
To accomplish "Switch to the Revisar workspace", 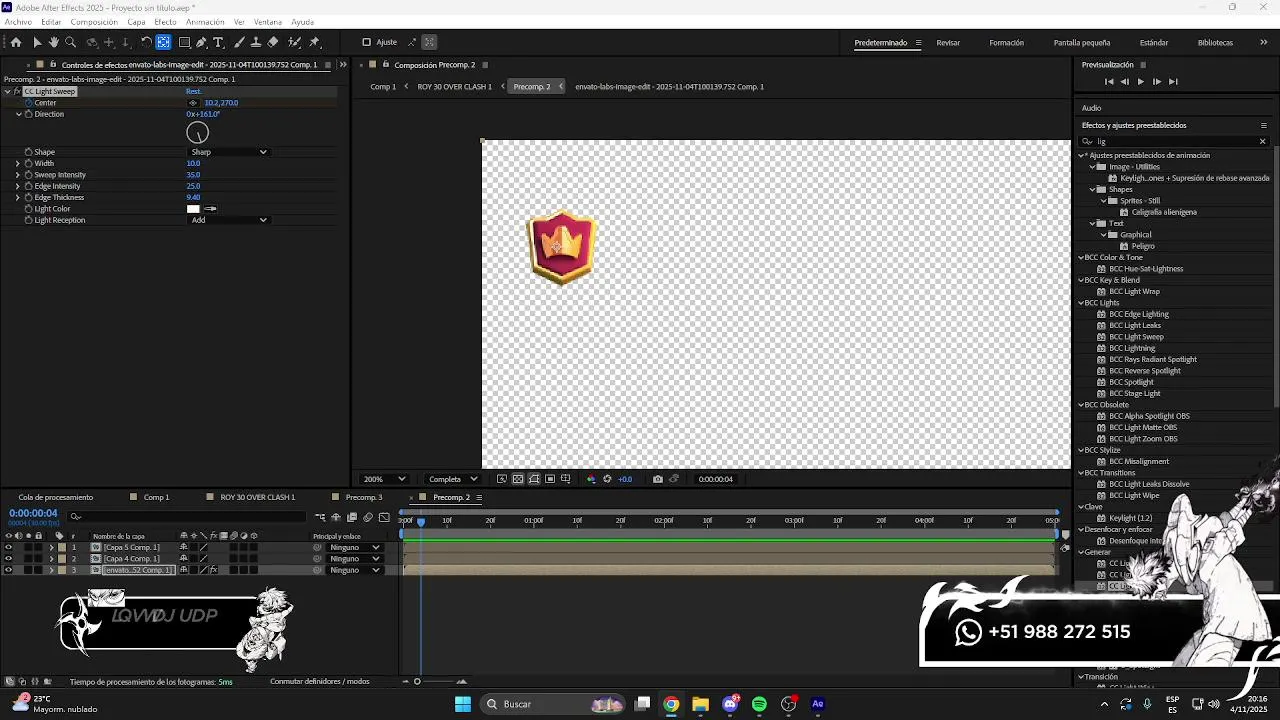I will coord(948,43).
